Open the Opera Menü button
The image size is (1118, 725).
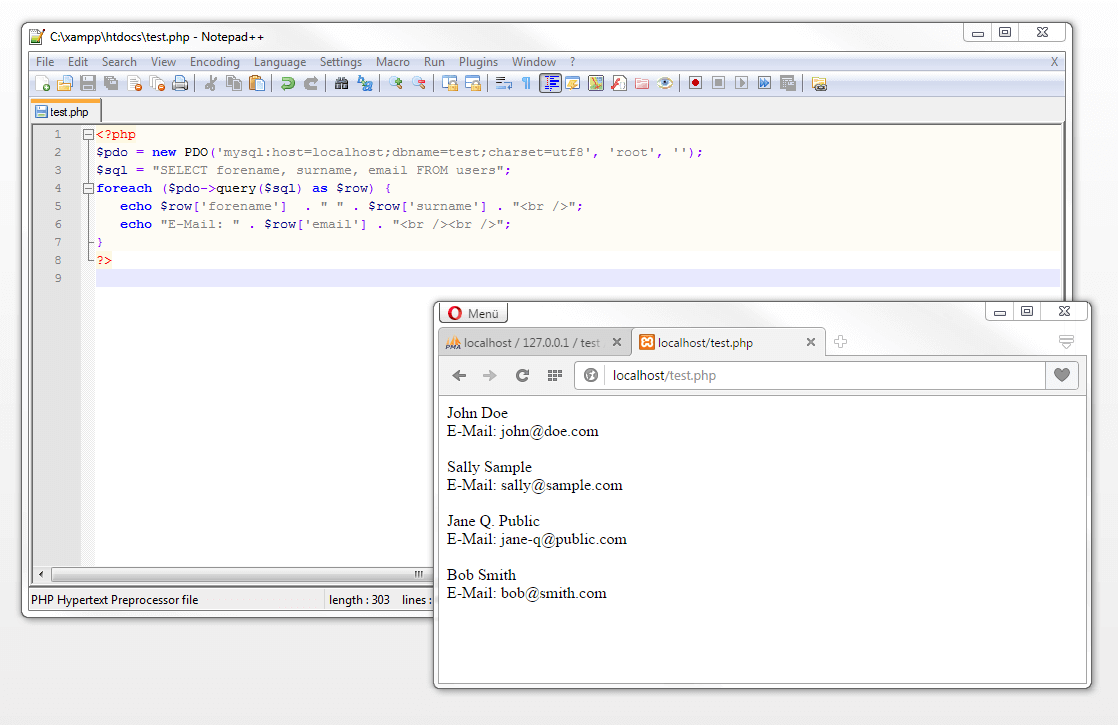(x=473, y=313)
